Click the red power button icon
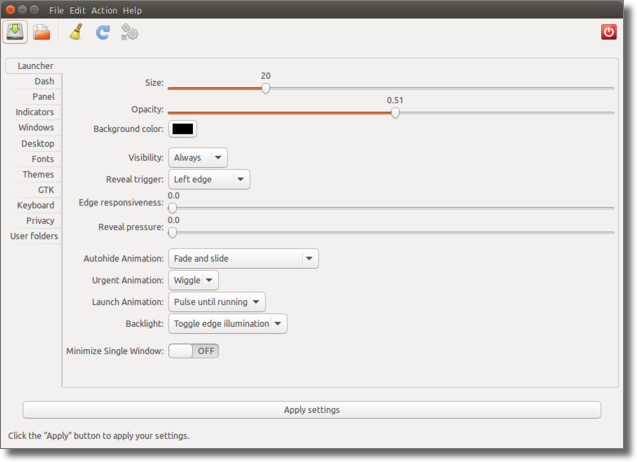This screenshot has width=637, height=462. click(x=609, y=32)
